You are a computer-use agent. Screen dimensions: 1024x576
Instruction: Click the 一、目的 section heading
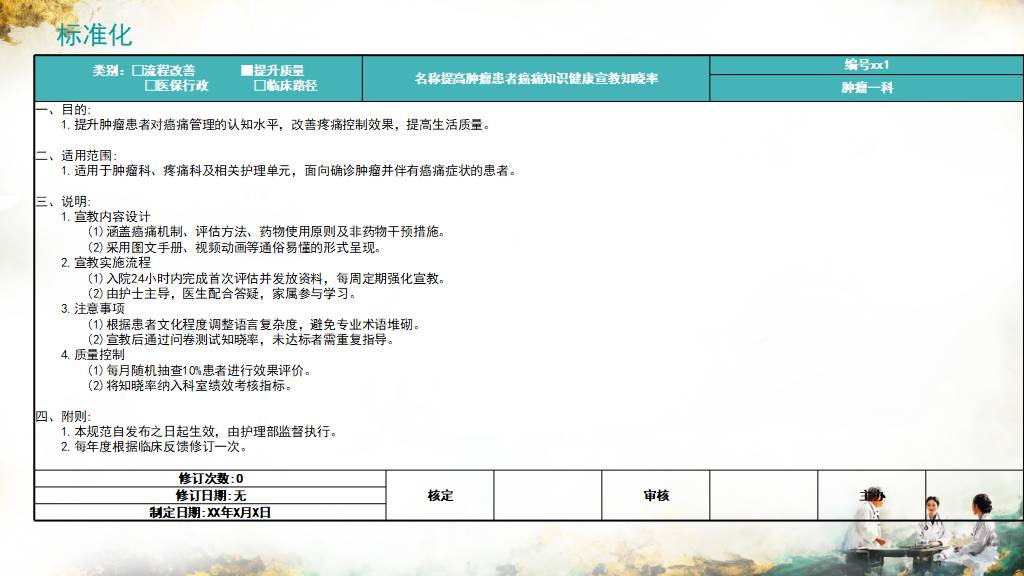63,109
